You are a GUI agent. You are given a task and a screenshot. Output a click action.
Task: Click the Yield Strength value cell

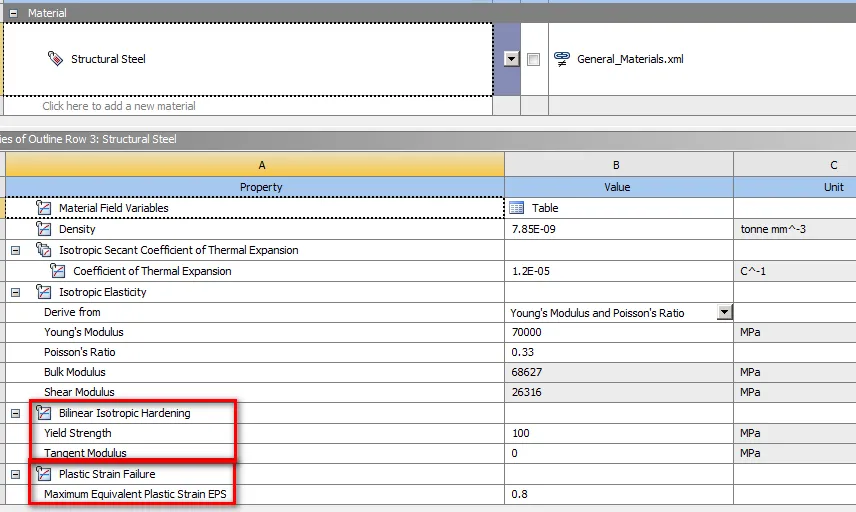point(617,433)
